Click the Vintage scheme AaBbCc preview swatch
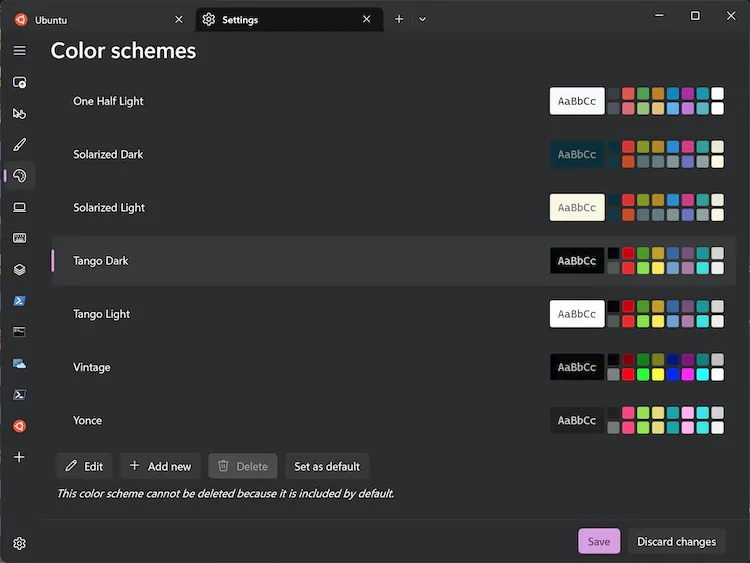This screenshot has height=563, width=750. click(x=577, y=367)
